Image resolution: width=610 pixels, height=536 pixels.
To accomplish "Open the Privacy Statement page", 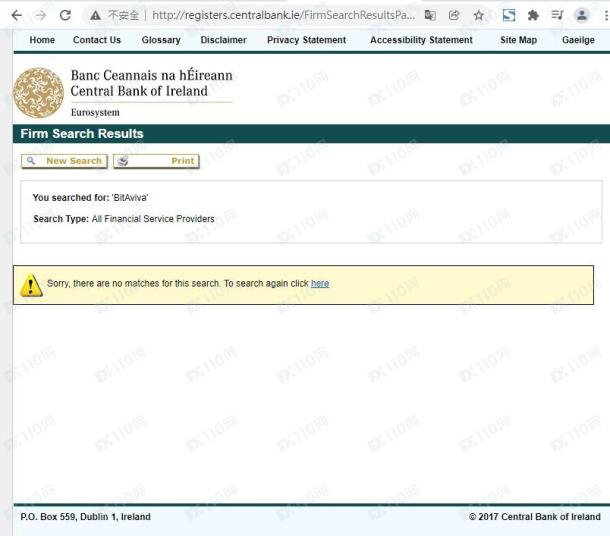I will pos(307,40).
